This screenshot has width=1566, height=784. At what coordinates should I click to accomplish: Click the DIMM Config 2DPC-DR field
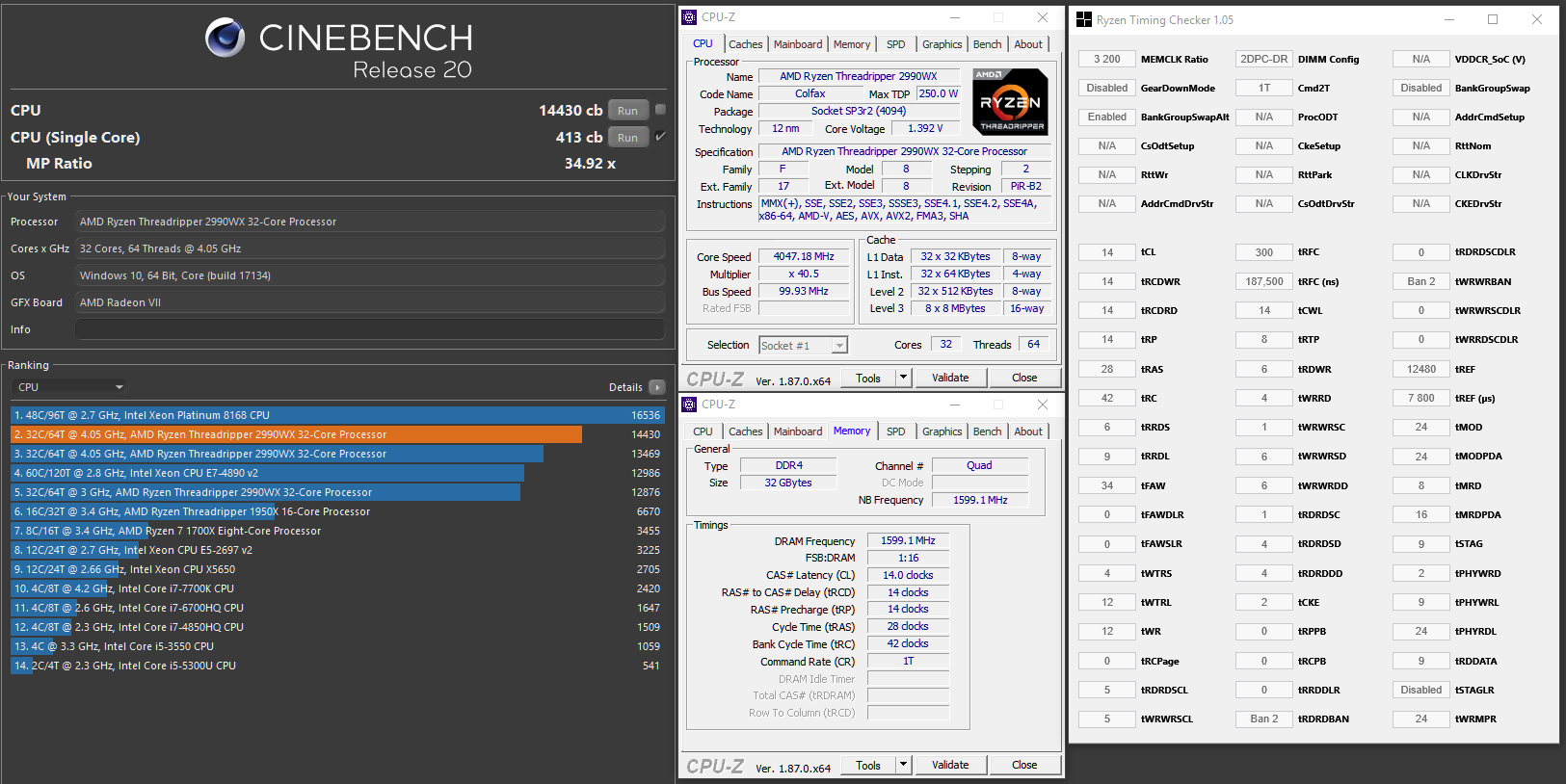click(1263, 59)
